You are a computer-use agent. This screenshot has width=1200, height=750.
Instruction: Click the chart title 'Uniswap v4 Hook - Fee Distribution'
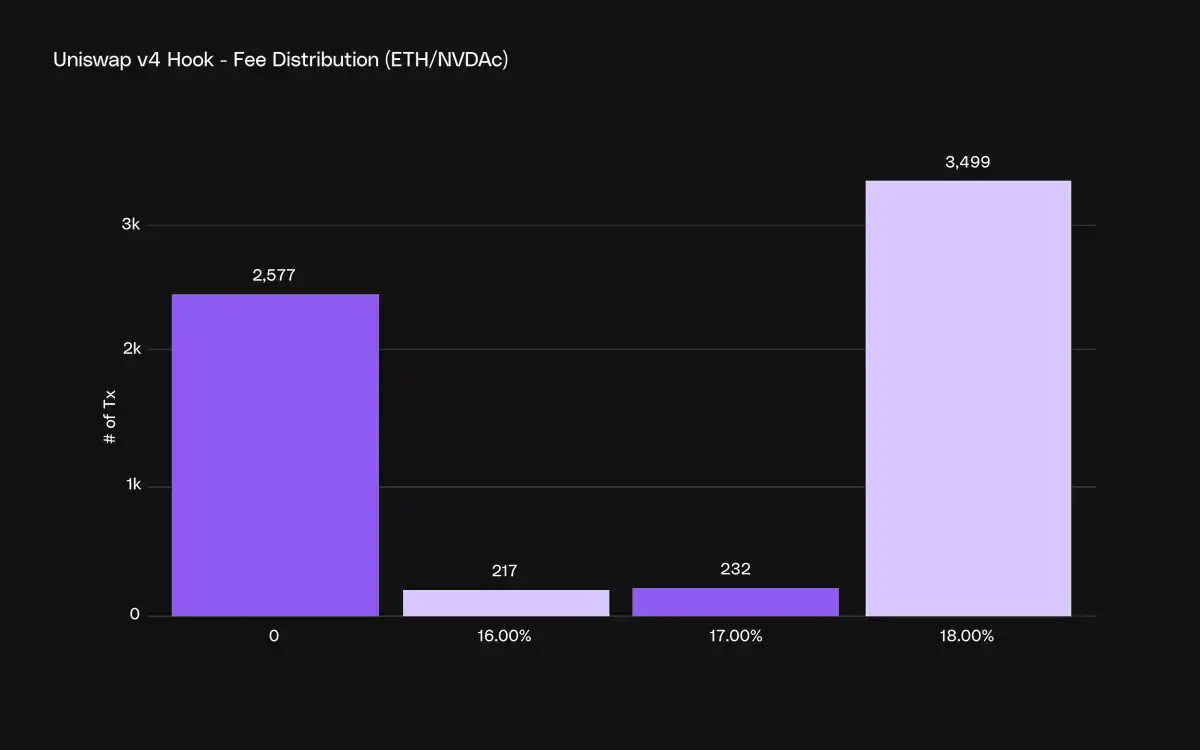pos(281,60)
